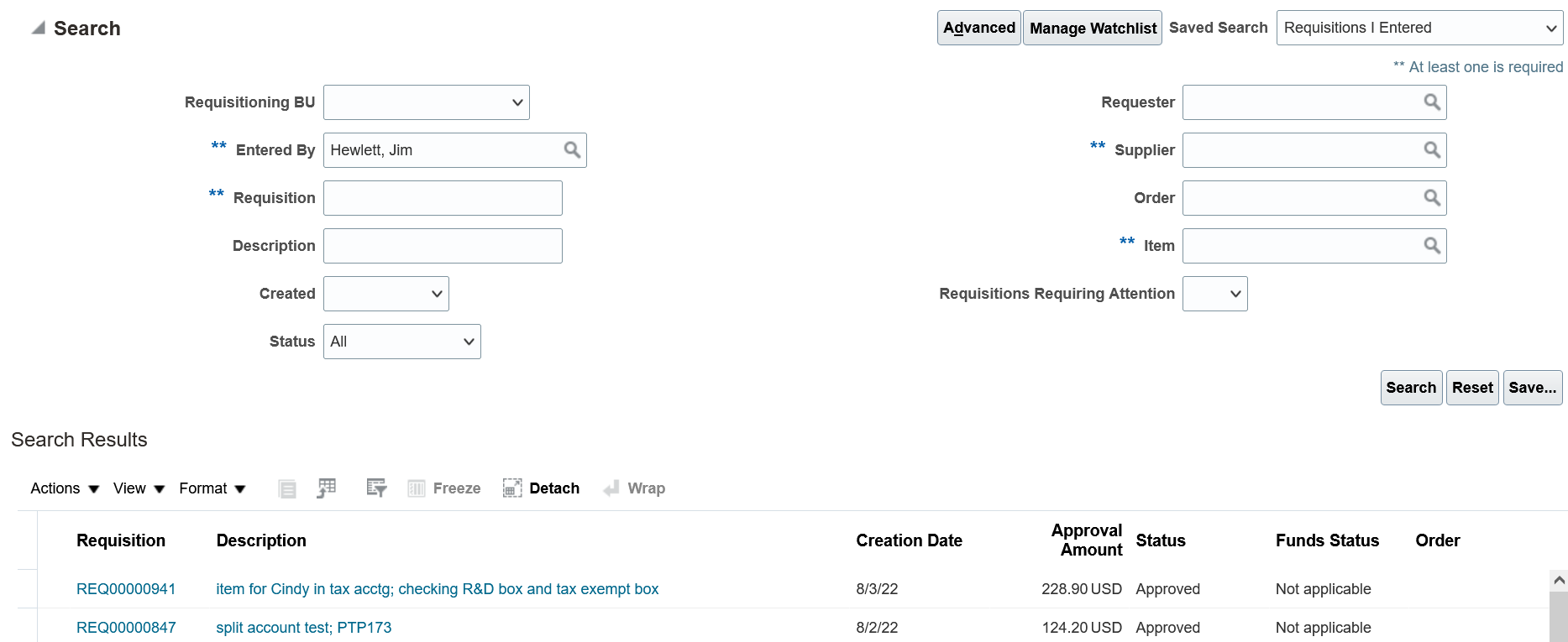This screenshot has height=642, width=1568.
Task: Select the 8/2/22 creation date cell
Action: click(877, 628)
